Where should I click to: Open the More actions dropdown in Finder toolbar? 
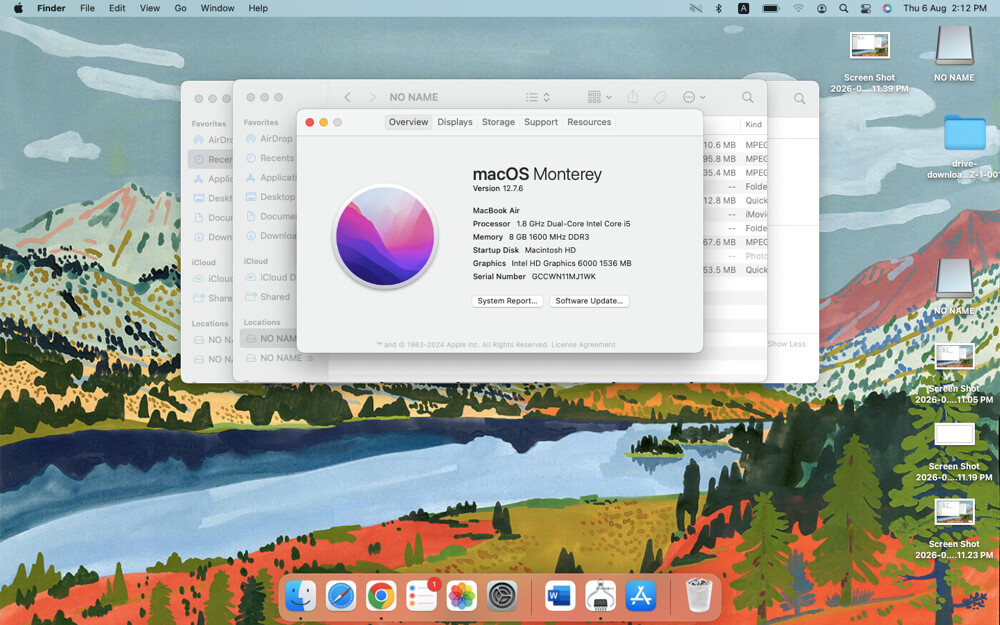pos(694,97)
